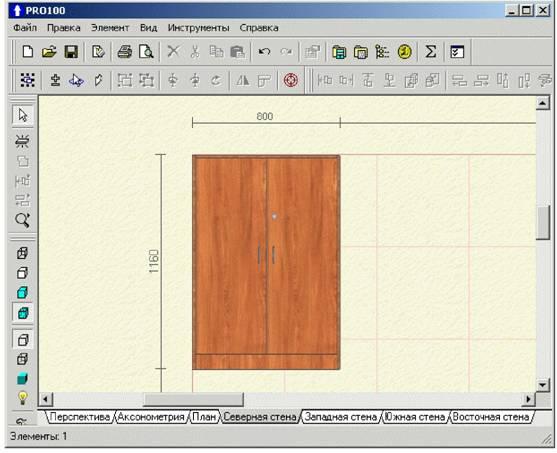Toggle the wireframe cube display mode
The image size is (557, 453).
tap(22, 253)
